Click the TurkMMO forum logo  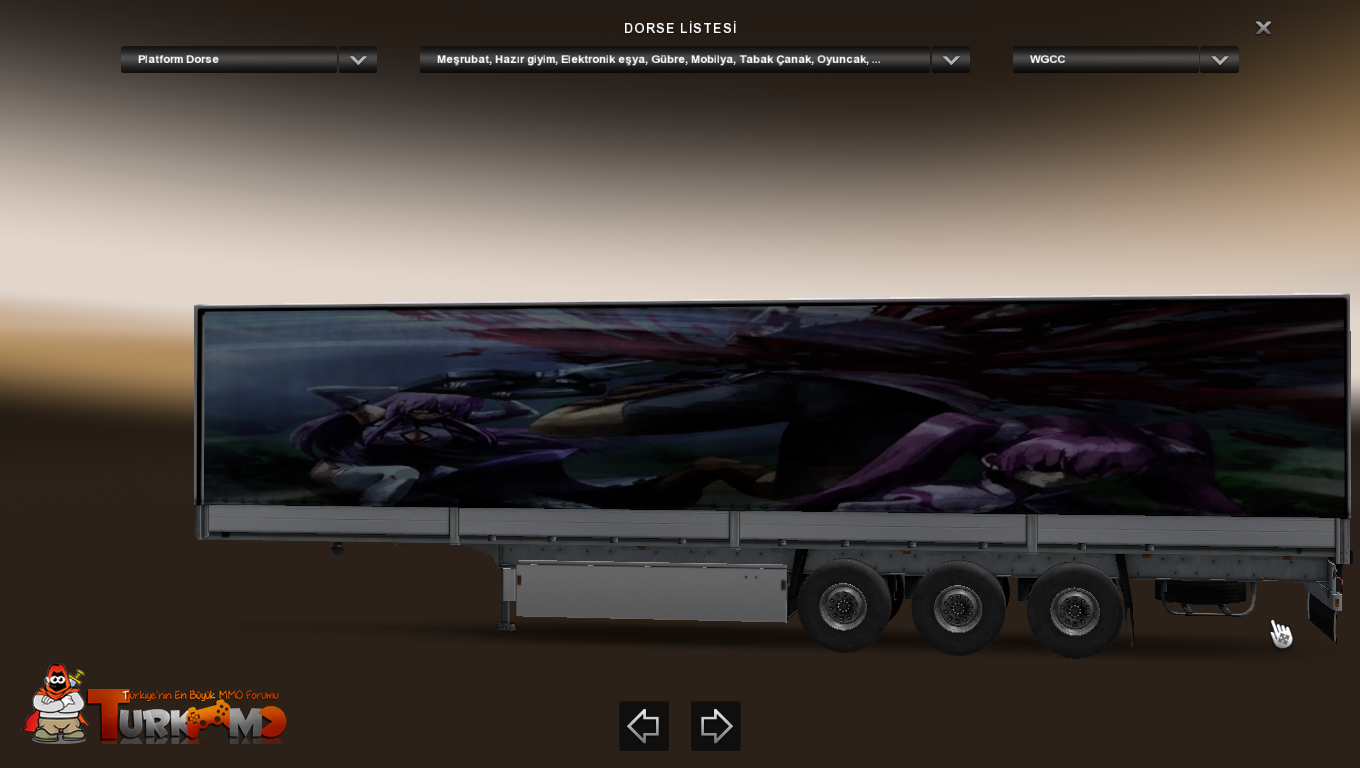(x=156, y=705)
